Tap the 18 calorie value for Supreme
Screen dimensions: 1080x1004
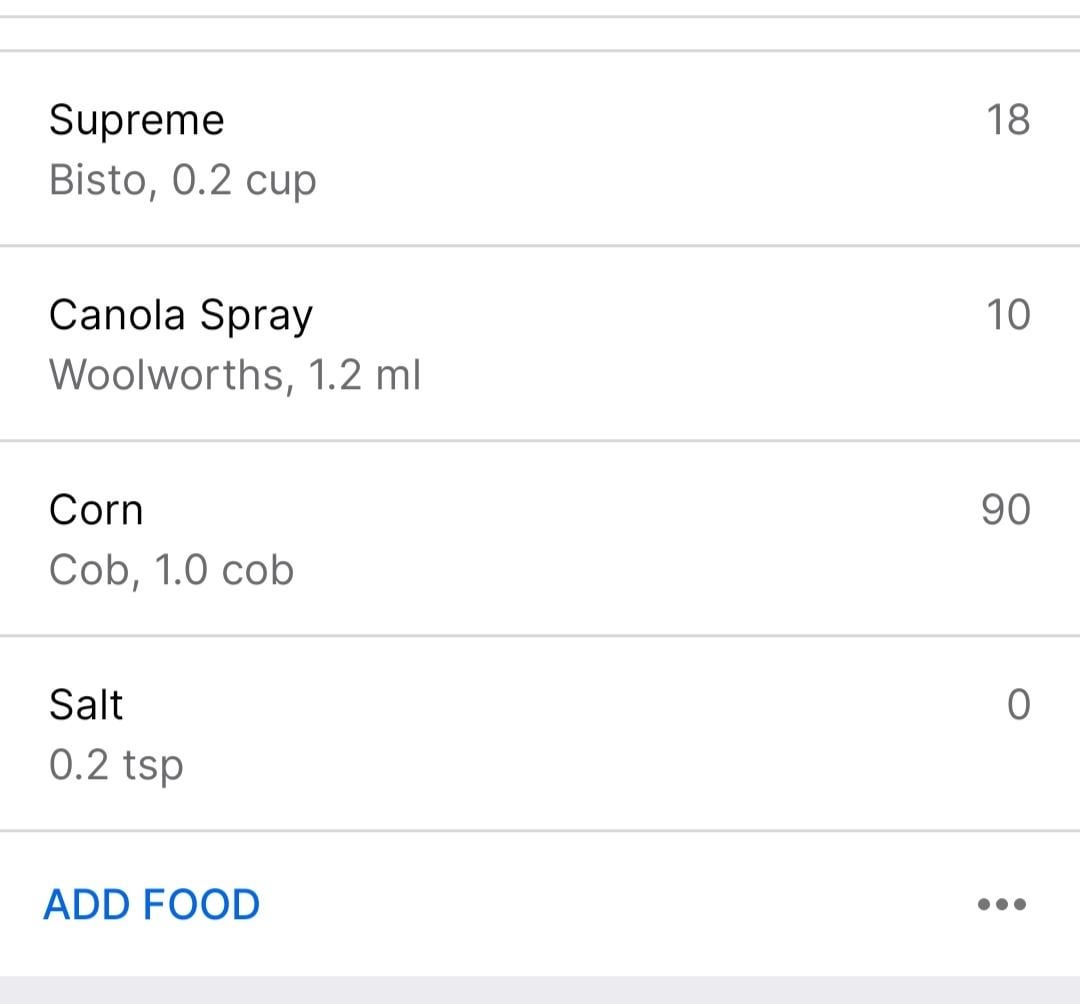[x=1008, y=120]
